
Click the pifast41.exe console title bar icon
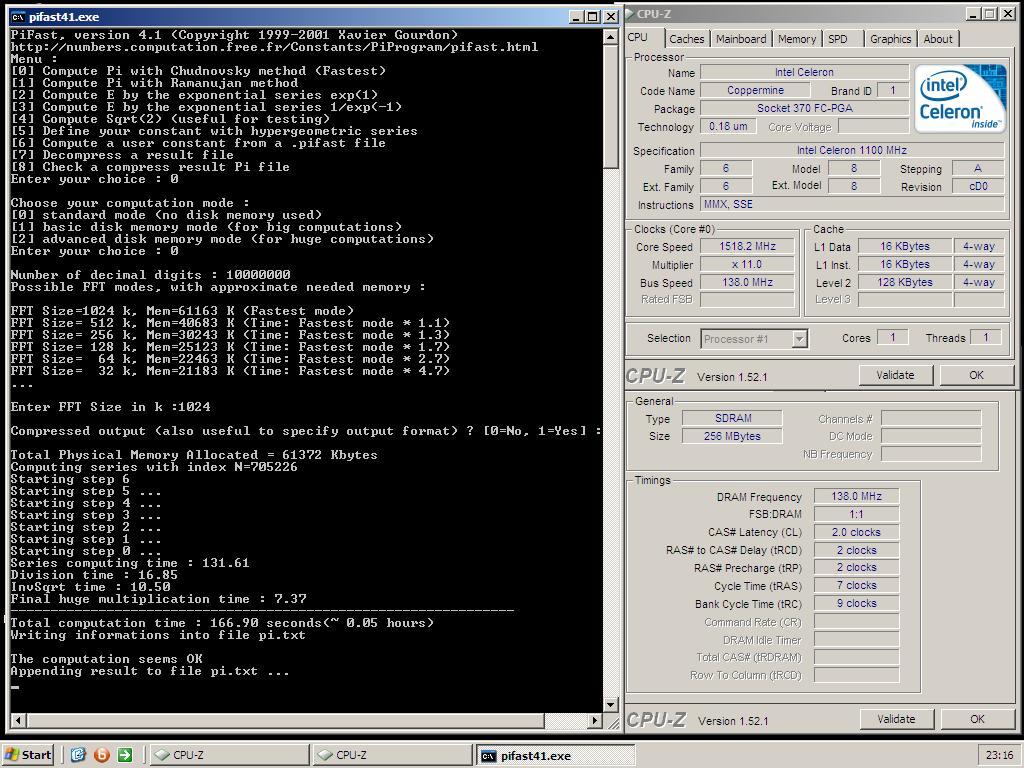point(18,16)
